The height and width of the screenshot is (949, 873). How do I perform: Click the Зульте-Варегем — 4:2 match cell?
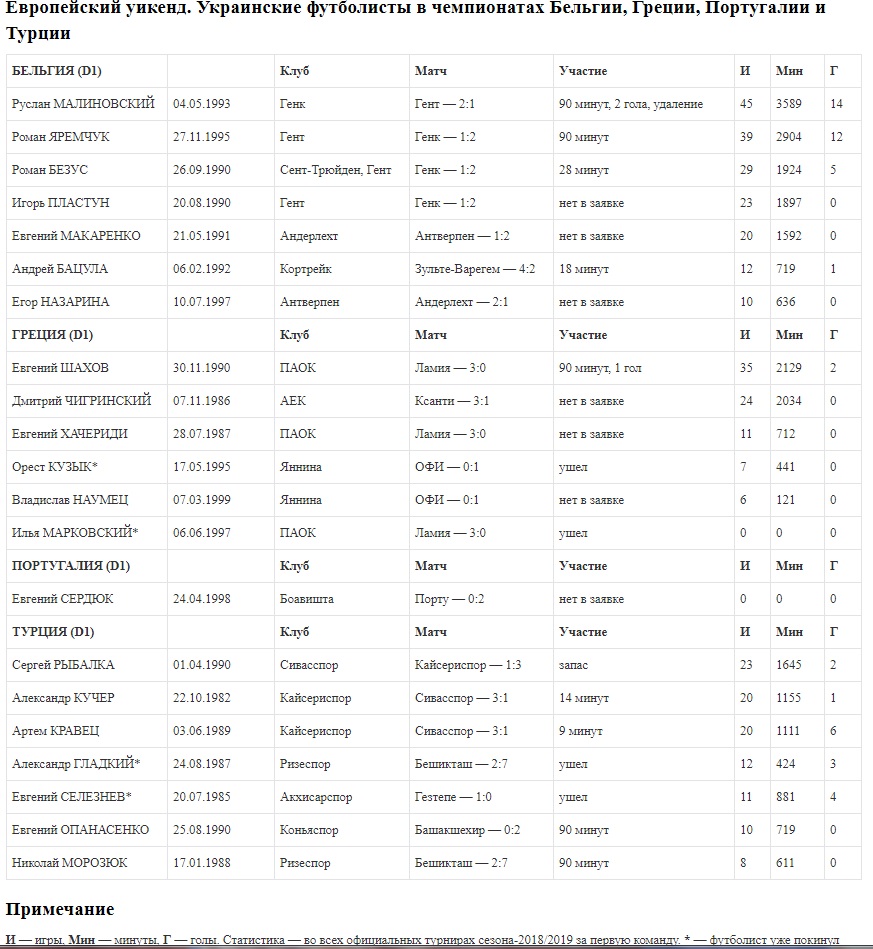475,269
